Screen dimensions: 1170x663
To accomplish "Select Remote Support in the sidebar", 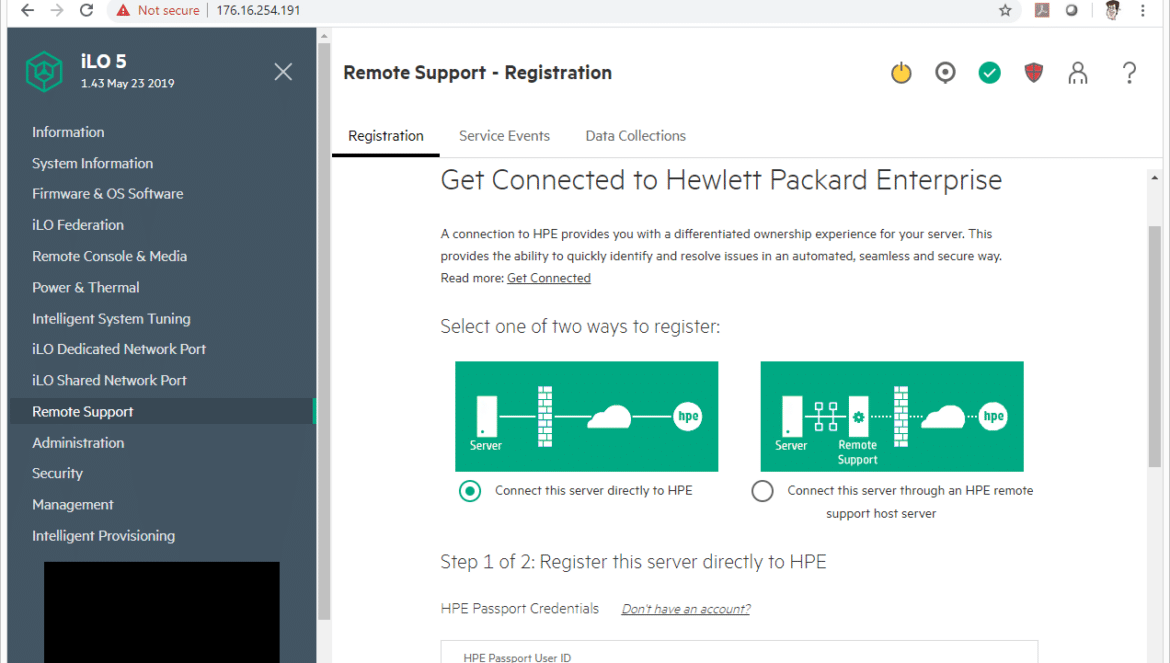I will (162, 412).
